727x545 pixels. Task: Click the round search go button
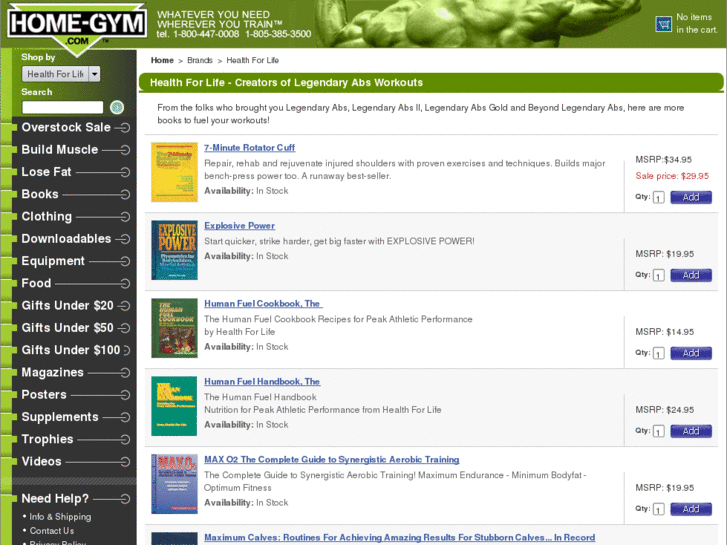(117, 107)
